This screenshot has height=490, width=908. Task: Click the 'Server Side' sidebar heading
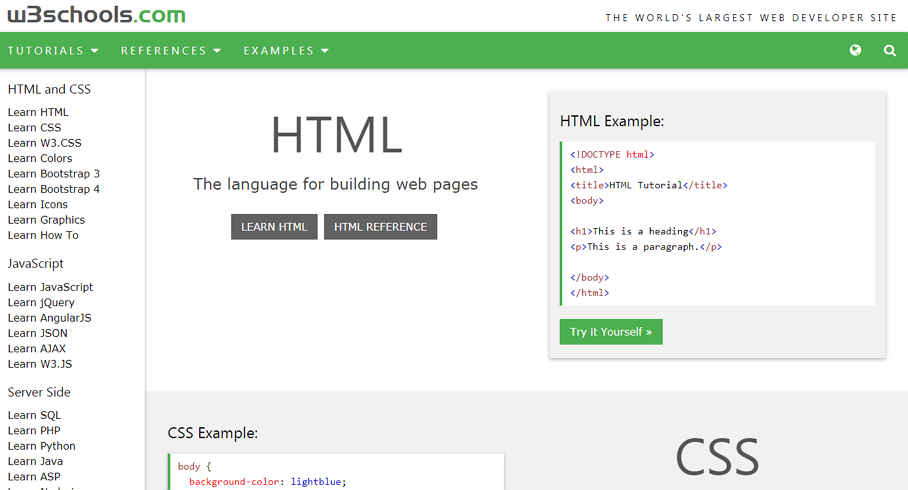[39, 392]
